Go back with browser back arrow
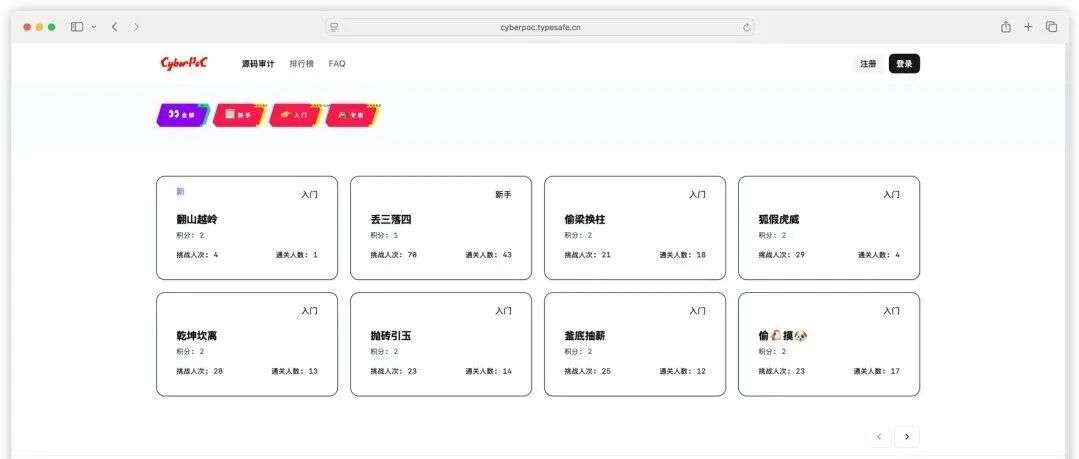 (114, 27)
